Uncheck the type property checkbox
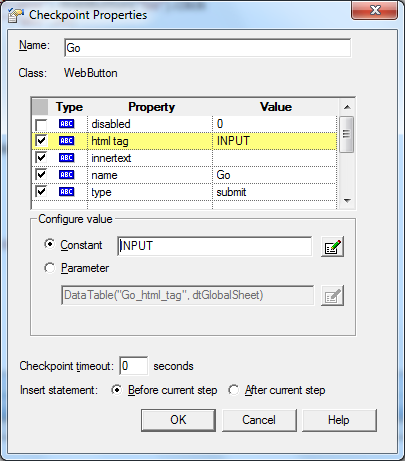Screen dimensions: 405x461 [x=41, y=192]
